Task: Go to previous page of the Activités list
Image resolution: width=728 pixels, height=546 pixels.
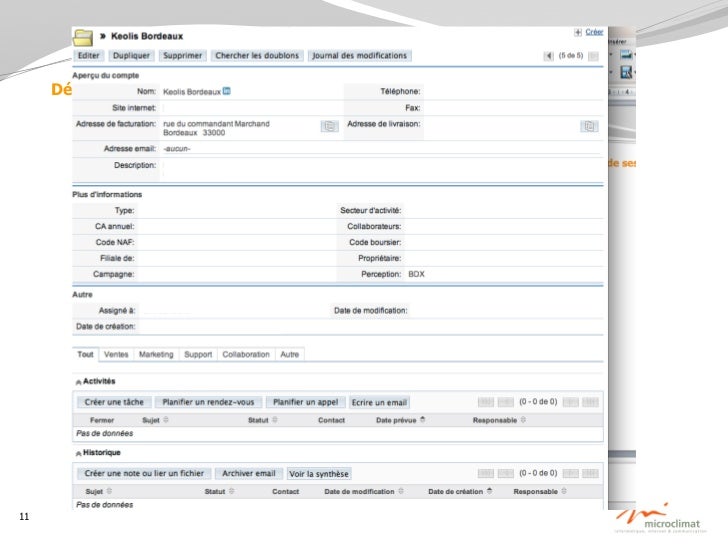Action: click(x=506, y=402)
